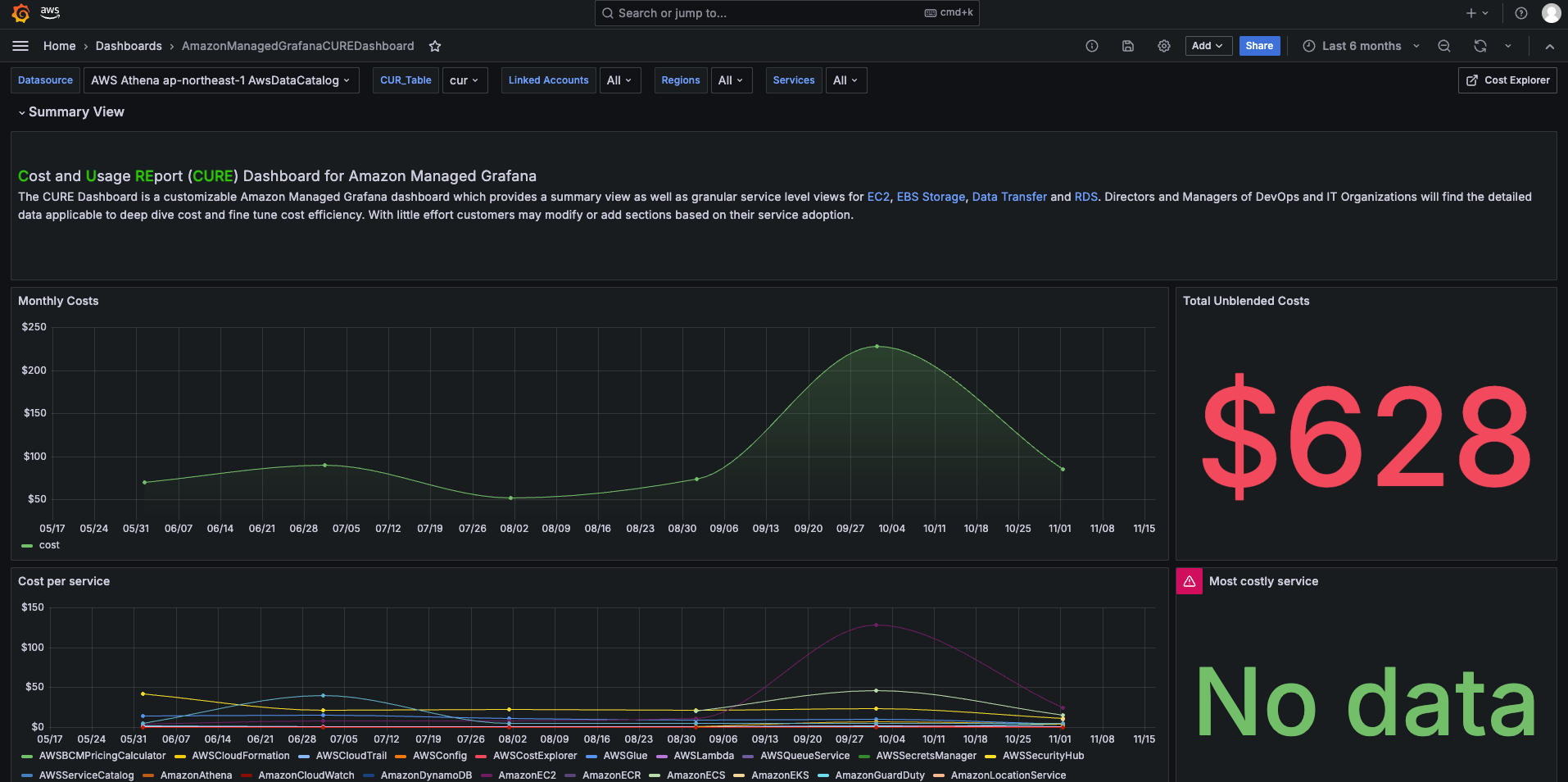Open the Regions All dropdown
Image resolution: width=1568 pixels, height=782 pixels.
[x=731, y=80]
